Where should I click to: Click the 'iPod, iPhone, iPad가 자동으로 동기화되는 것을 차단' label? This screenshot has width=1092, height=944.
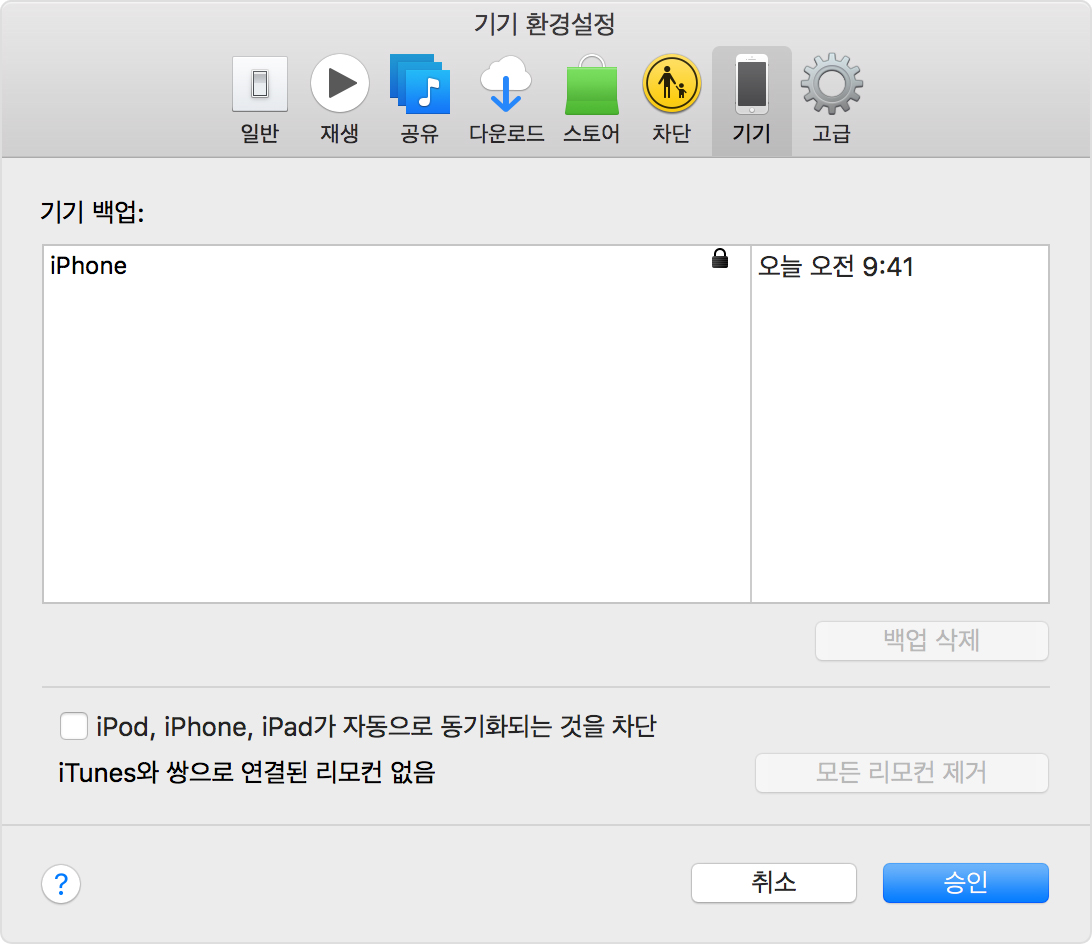click(x=376, y=726)
